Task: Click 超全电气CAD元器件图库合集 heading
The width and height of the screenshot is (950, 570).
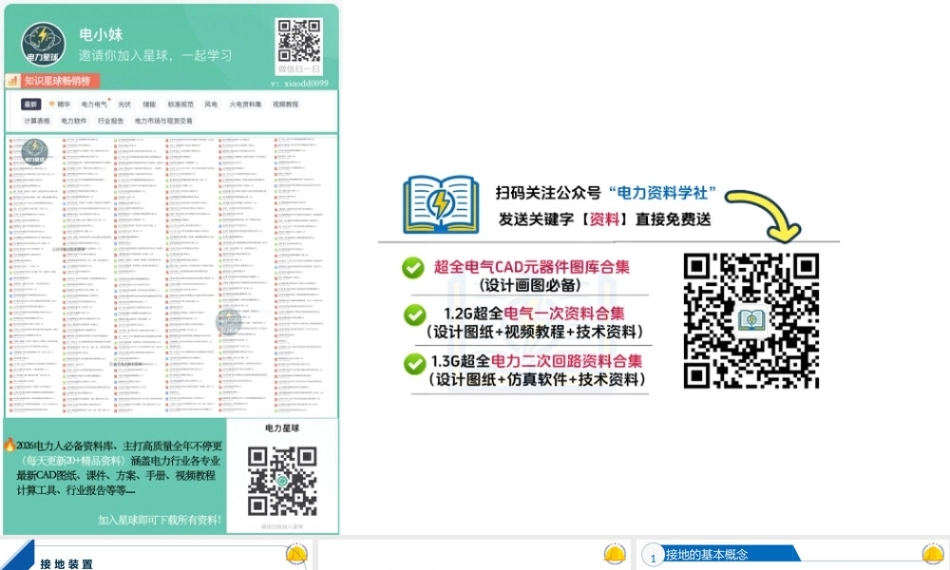Action: (532, 267)
